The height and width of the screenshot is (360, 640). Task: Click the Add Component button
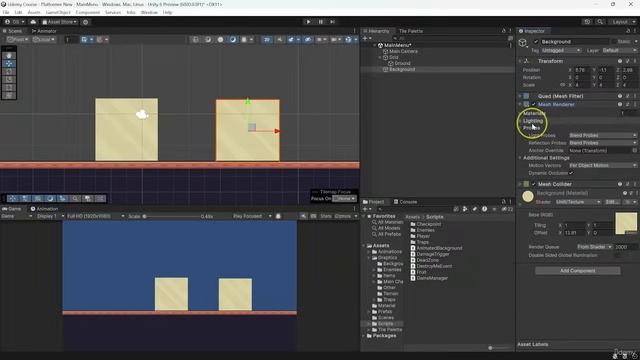pyautogui.click(x=578, y=271)
